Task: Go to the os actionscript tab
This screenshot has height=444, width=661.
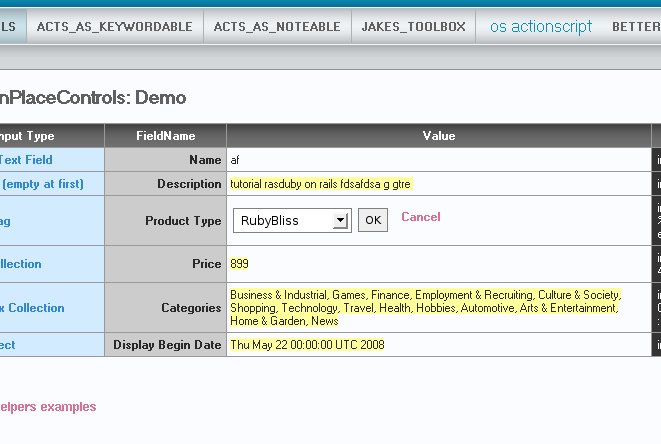Action: [x=540, y=27]
